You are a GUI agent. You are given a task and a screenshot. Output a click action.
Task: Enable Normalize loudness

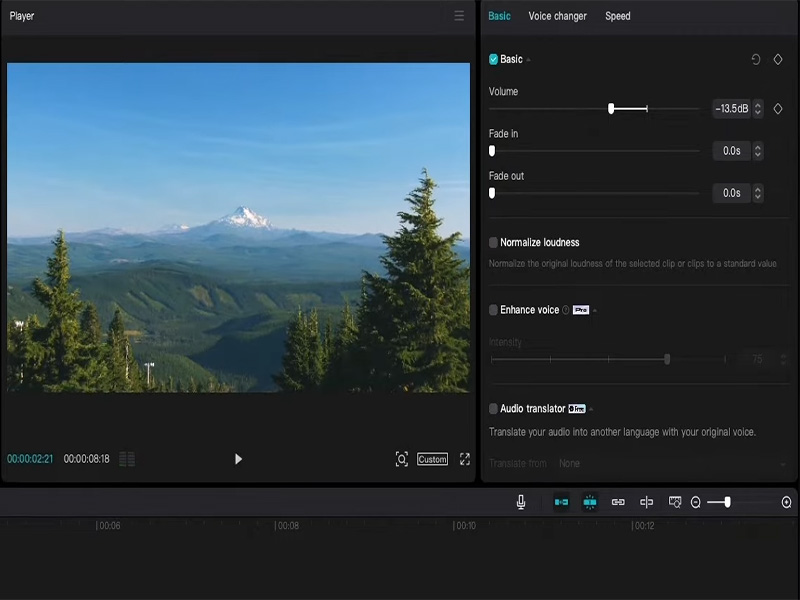click(492, 241)
